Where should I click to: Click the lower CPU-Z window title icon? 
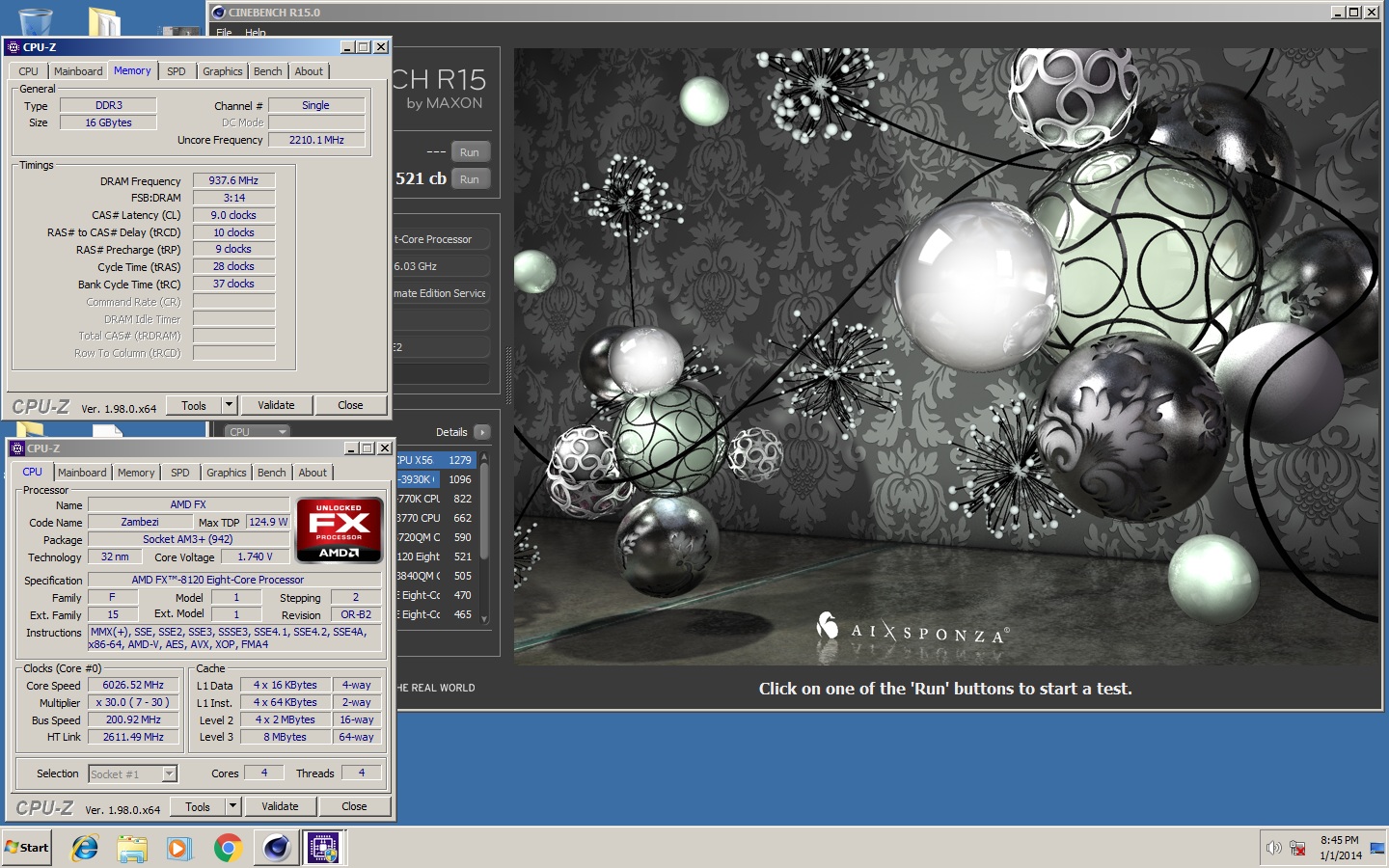(17, 448)
